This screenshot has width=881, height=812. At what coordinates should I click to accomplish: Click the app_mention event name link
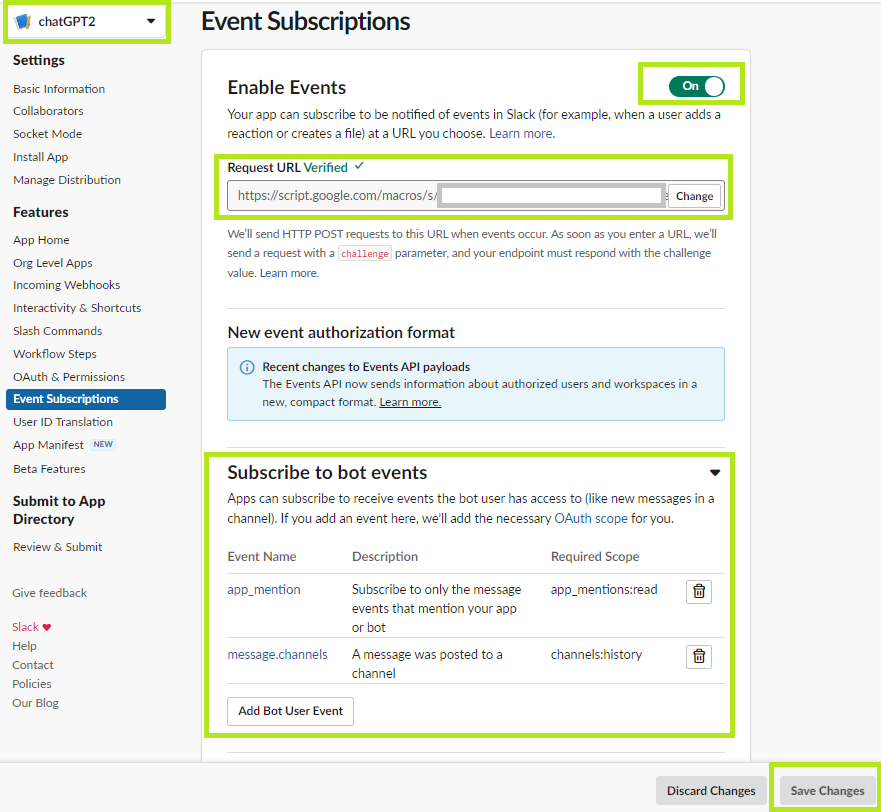tap(264, 590)
